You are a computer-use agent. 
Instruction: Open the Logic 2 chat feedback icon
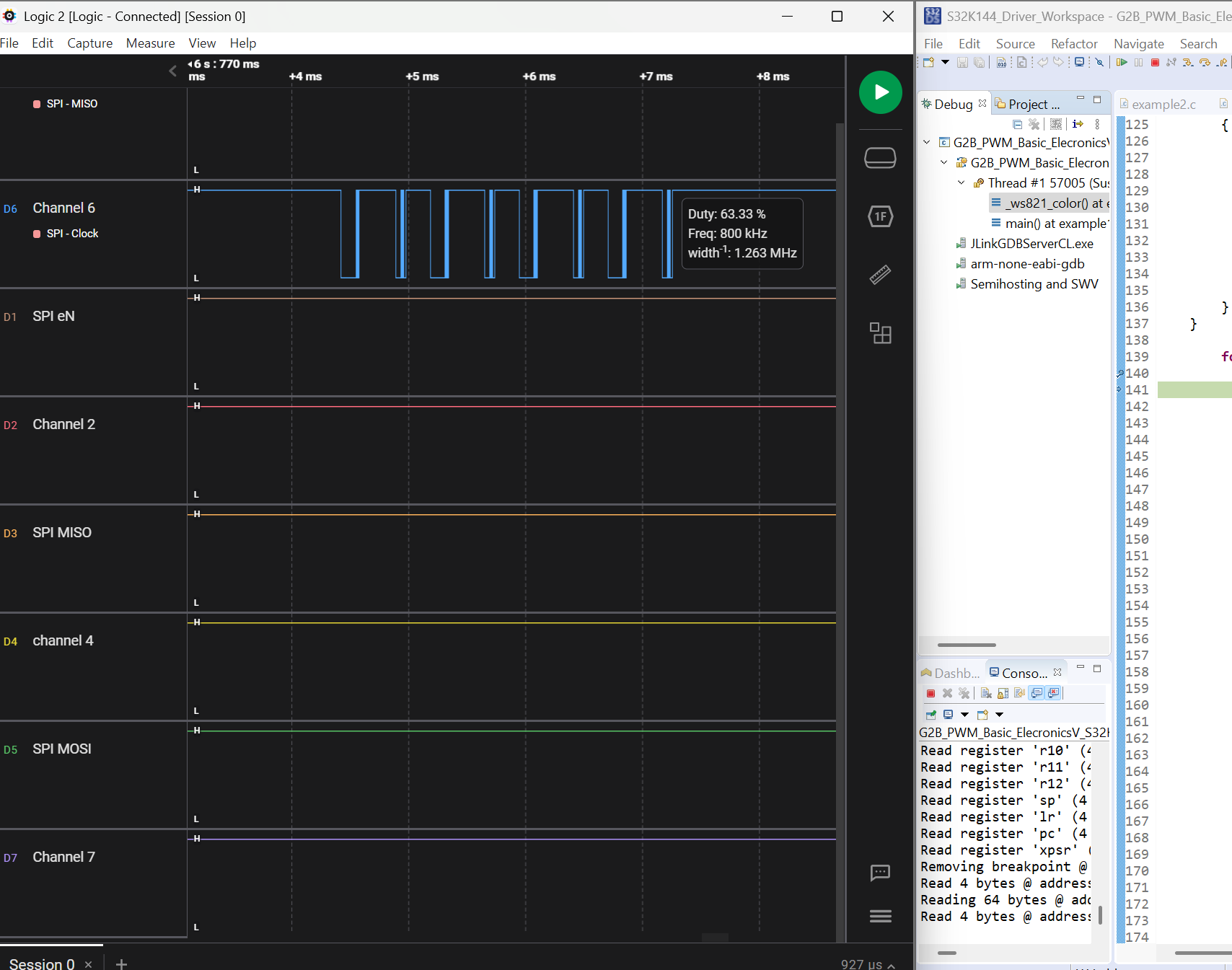click(x=880, y=873)
